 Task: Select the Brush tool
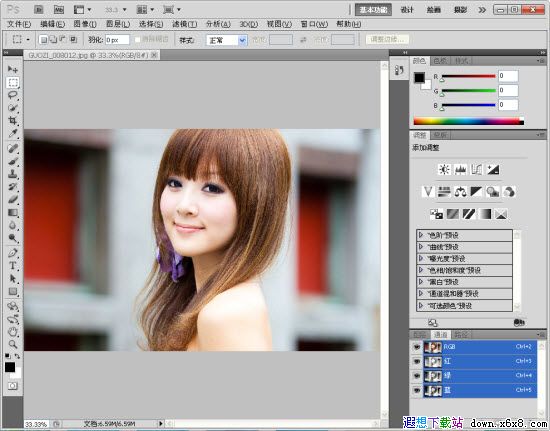coord(13,161)
